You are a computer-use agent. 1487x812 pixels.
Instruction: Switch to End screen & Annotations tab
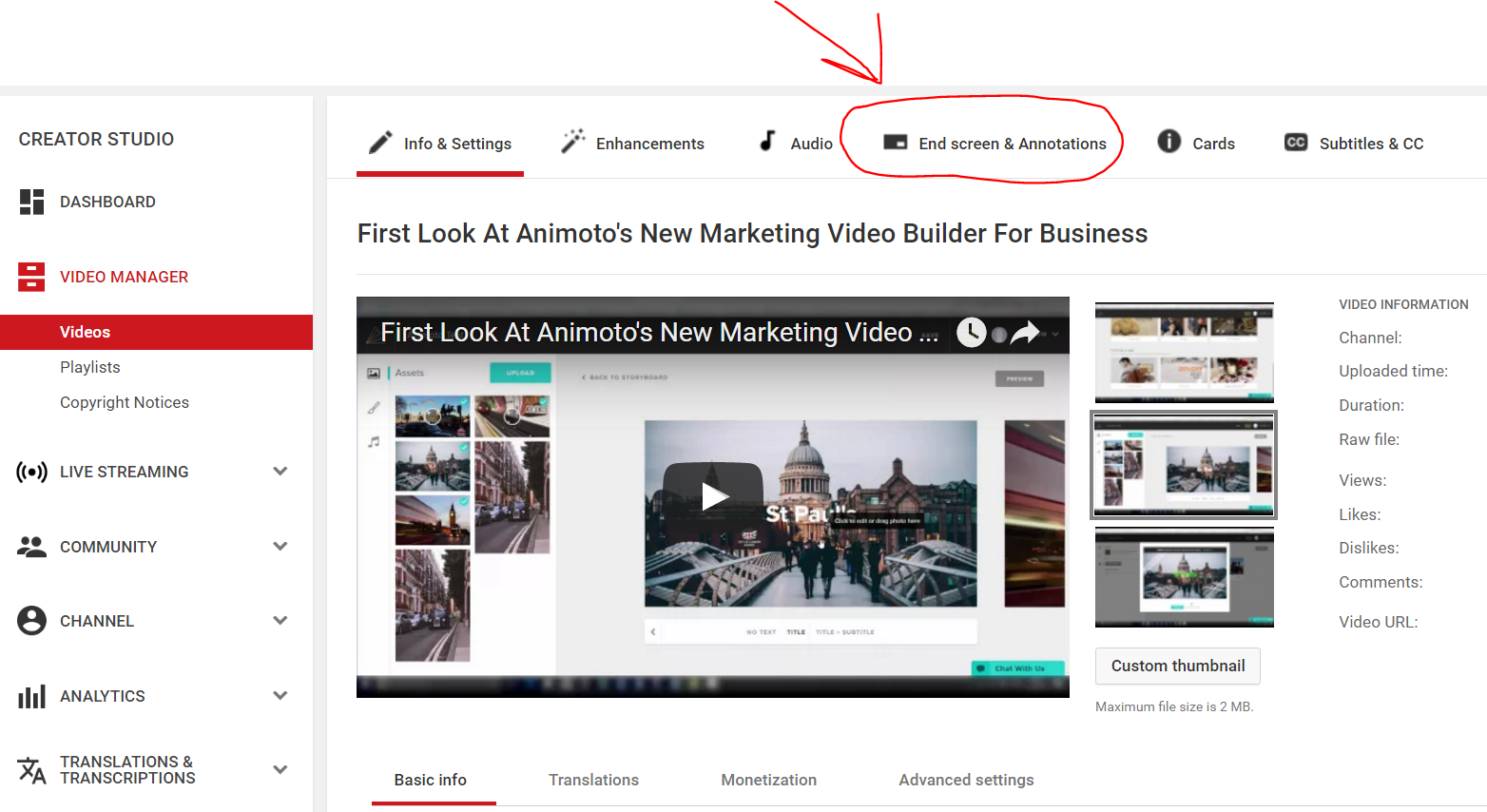(x=995, y=144)
